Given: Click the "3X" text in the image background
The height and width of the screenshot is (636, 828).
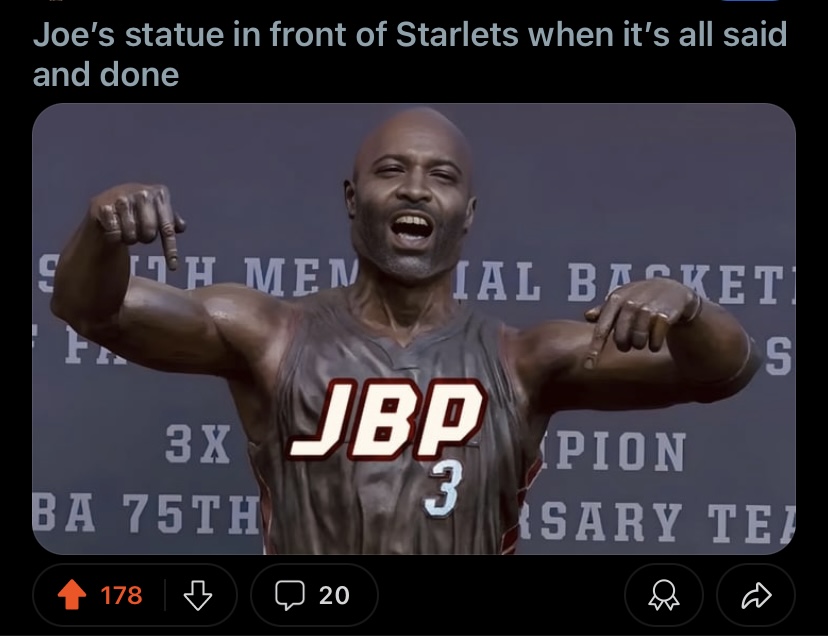Looking at the screenshot, I should tap(198, 444).
